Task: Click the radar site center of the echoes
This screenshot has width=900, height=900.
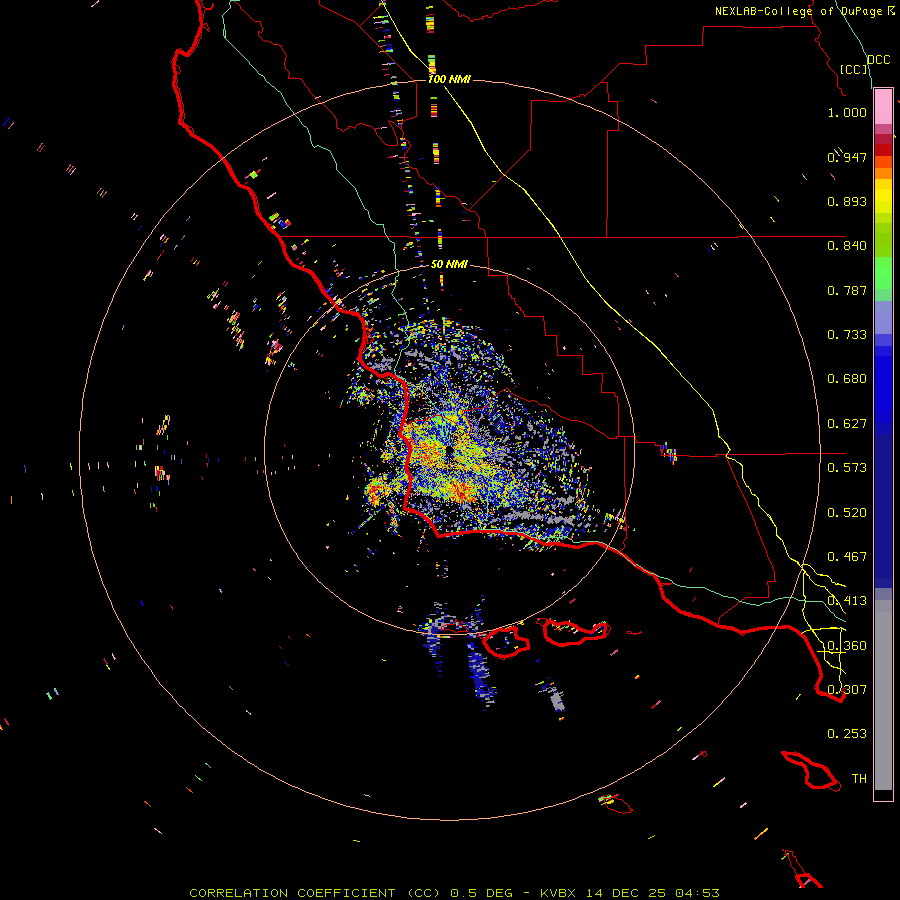Action: [448, 452]
